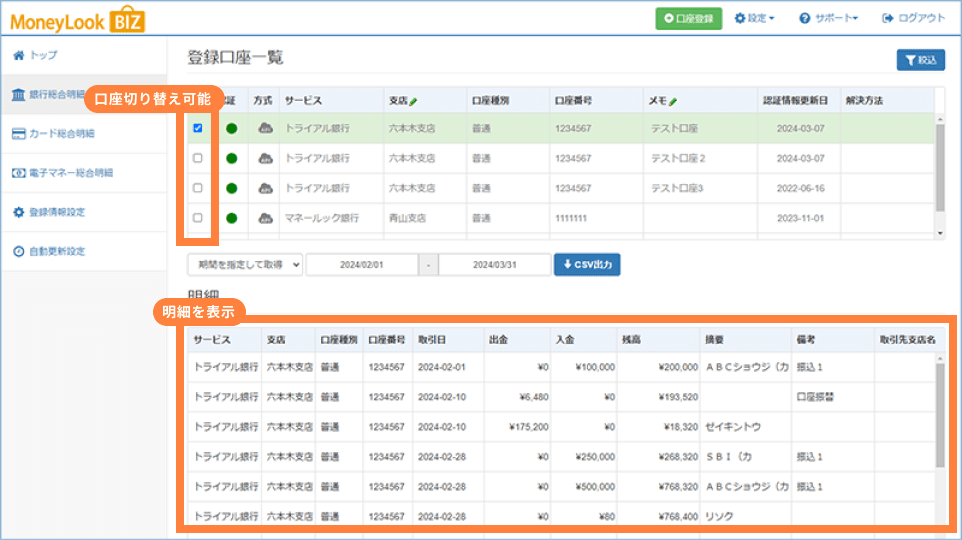Click accounts list scroll up arrow
This screenshot has width=962, height=540.
(x=939, y=120)
